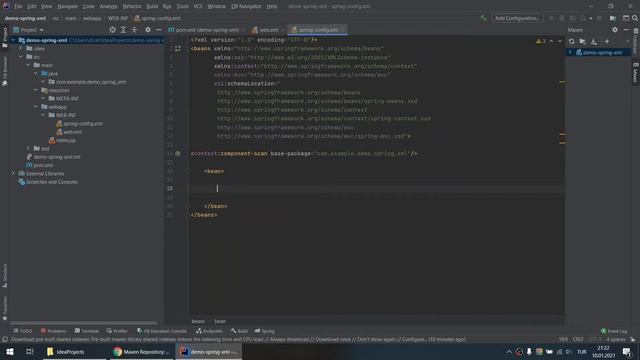The width and height of the screenshot is (640, 360).
Task: Open the Refactor menu
Action: tap(132, 6)
